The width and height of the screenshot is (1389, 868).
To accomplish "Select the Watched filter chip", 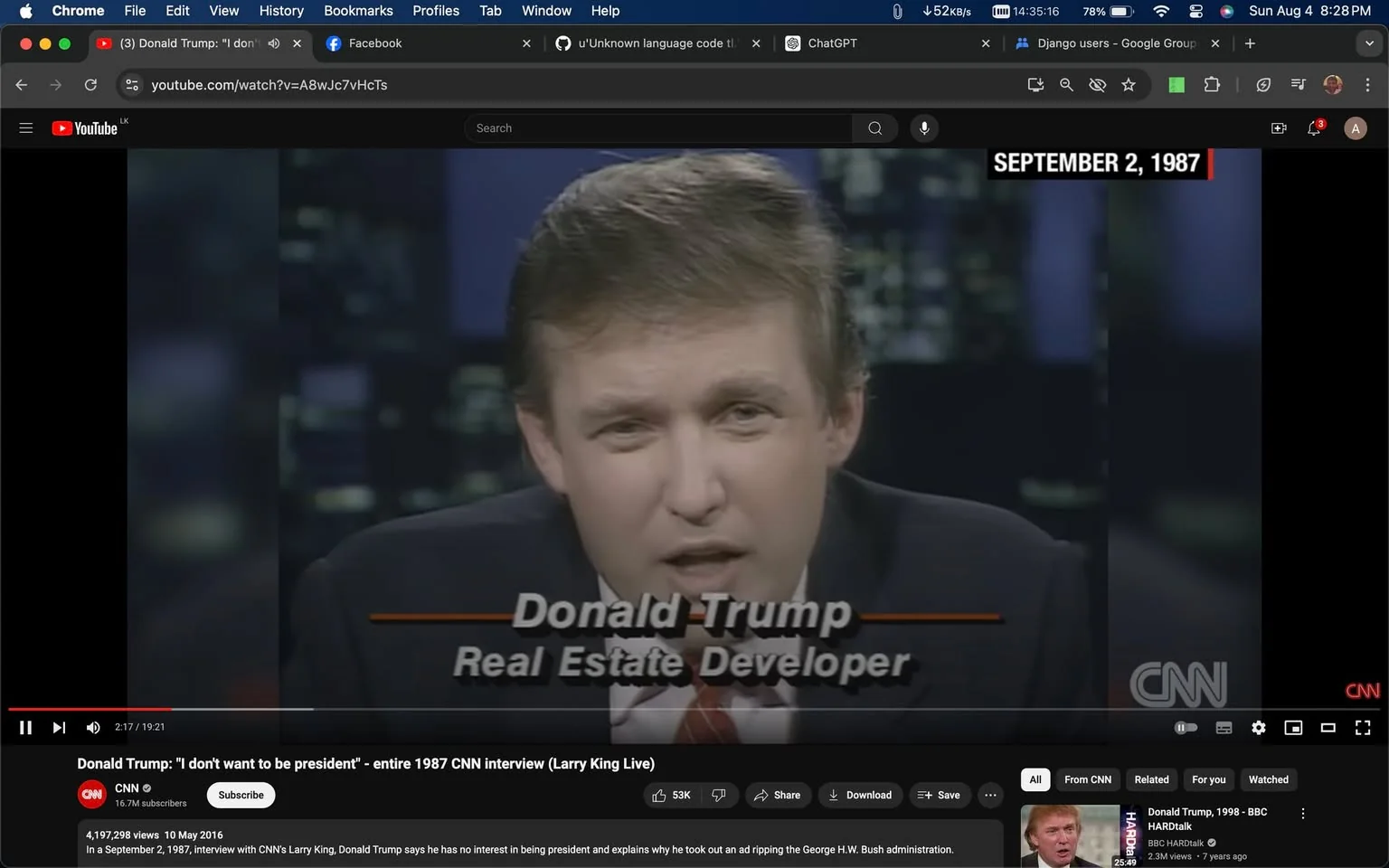I will [1269, 779].
